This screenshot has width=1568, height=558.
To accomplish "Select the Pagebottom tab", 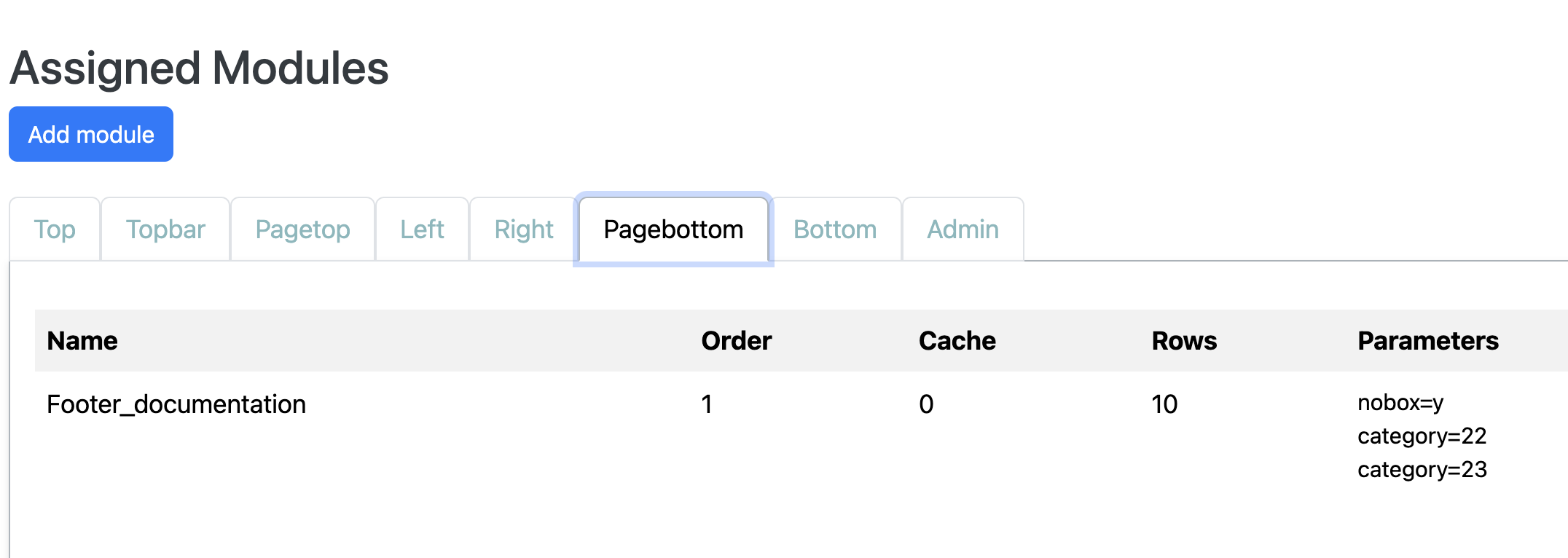I will point(673,229).
